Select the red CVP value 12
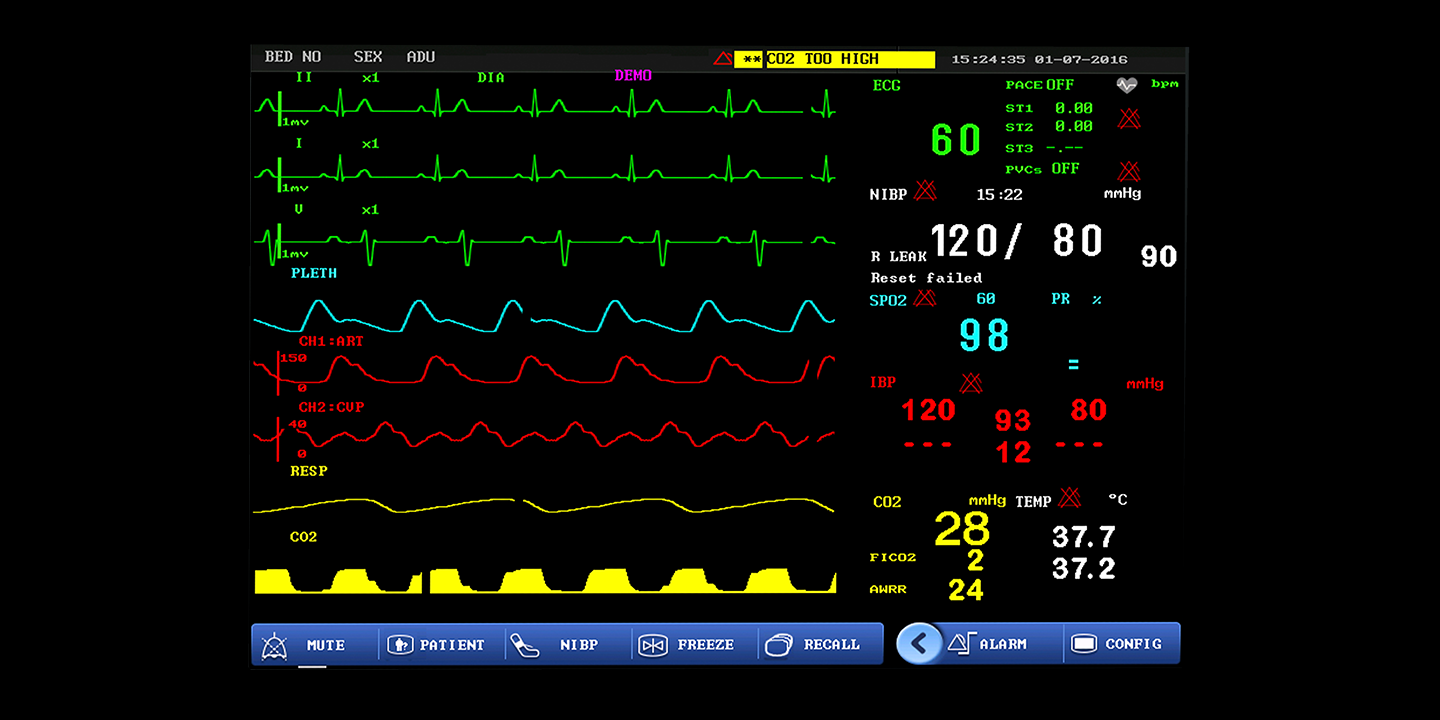Viewport: 1440px width, 720px height. tap(1013, 453)
